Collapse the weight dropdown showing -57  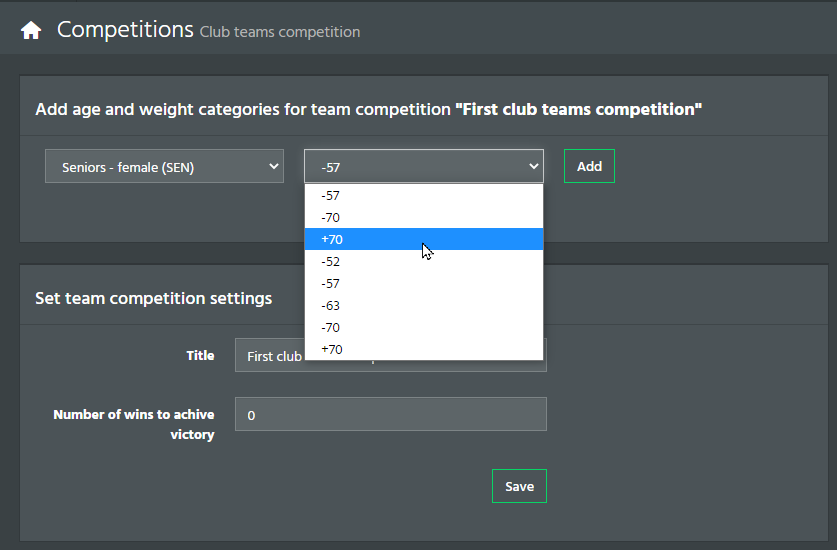click(x=424, y=166)
